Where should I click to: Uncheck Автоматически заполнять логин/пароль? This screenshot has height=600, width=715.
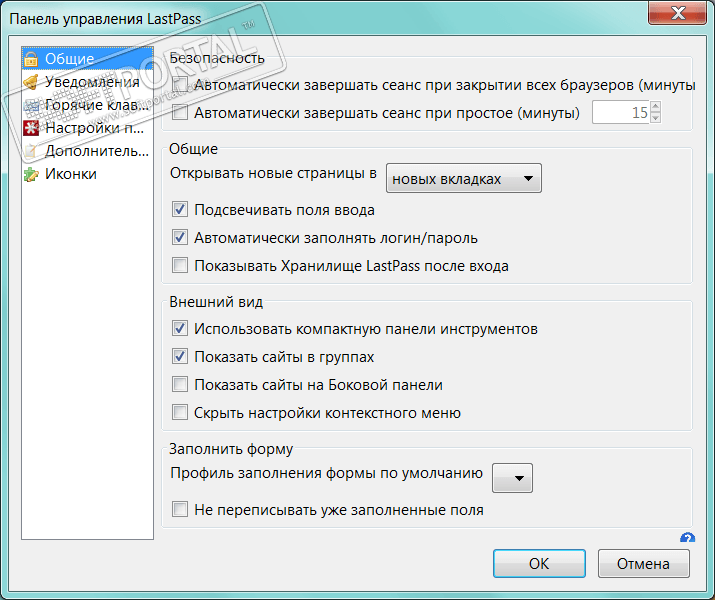tap(180, 238)
